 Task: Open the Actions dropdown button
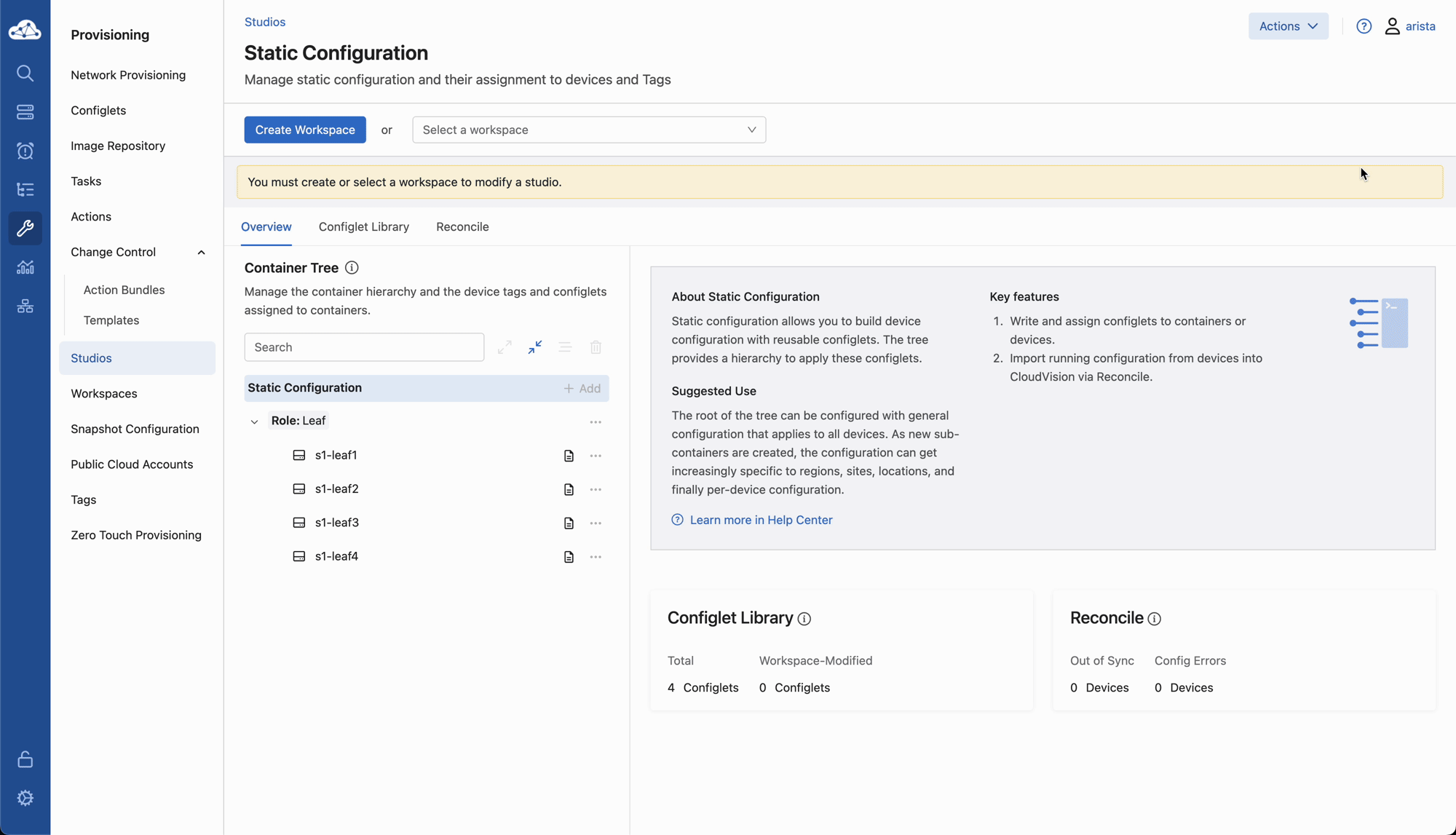(x=1288, y=26)
